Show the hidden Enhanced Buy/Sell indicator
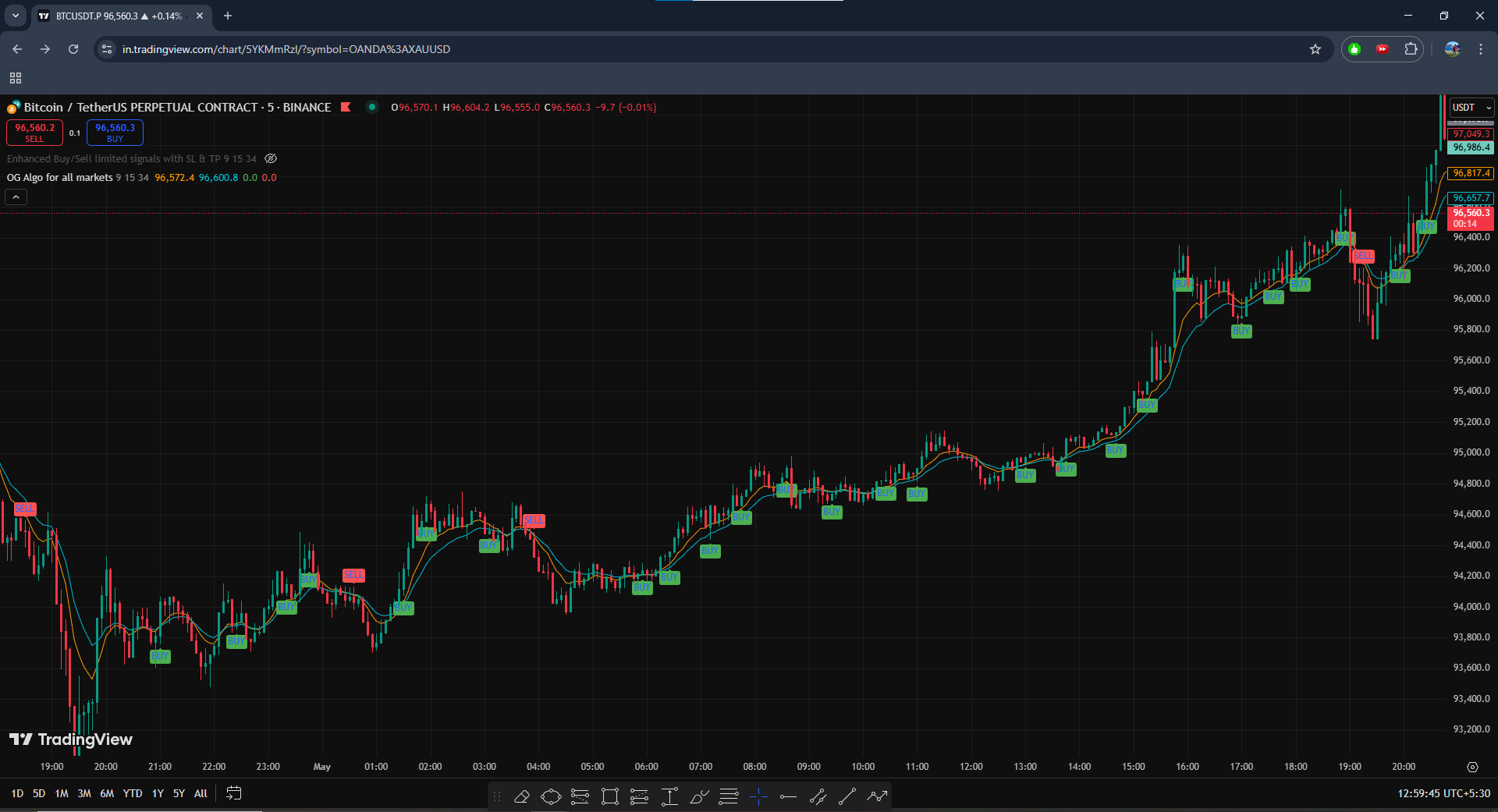1498x812 pixels. 271,158
